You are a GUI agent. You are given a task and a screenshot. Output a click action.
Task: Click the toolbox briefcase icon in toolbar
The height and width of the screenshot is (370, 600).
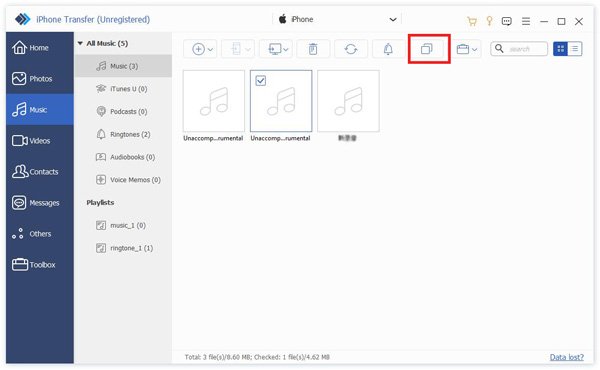[x=463, y=49]
